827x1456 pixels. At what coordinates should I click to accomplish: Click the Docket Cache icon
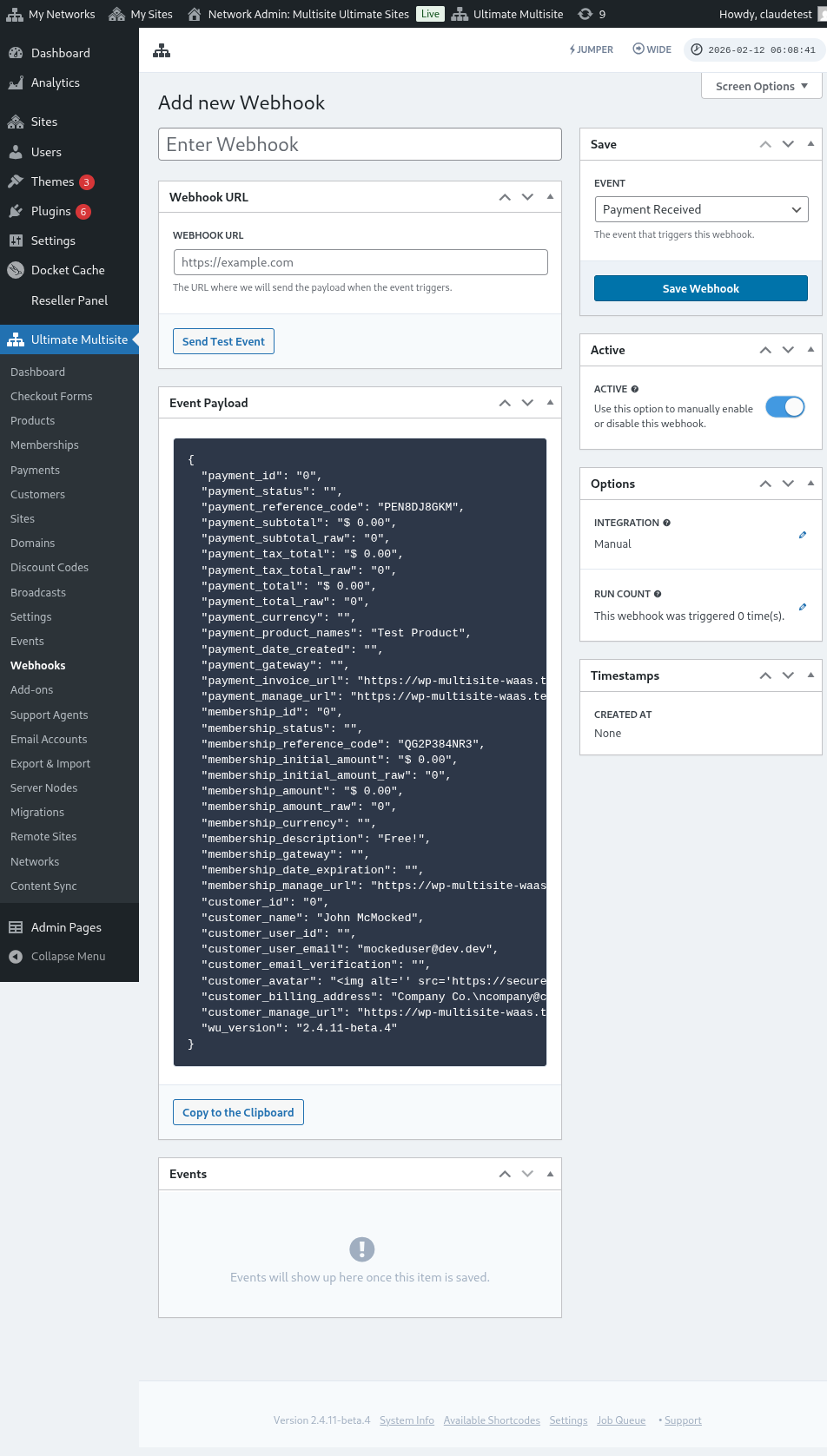tap(16, 270)
